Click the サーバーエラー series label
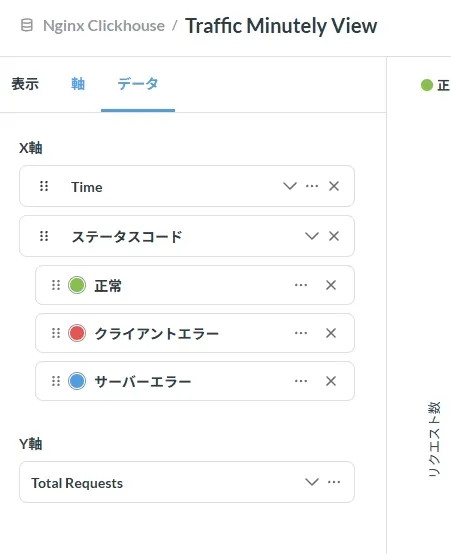This screenshot has width=451, height=554. [x=142, y=382]
